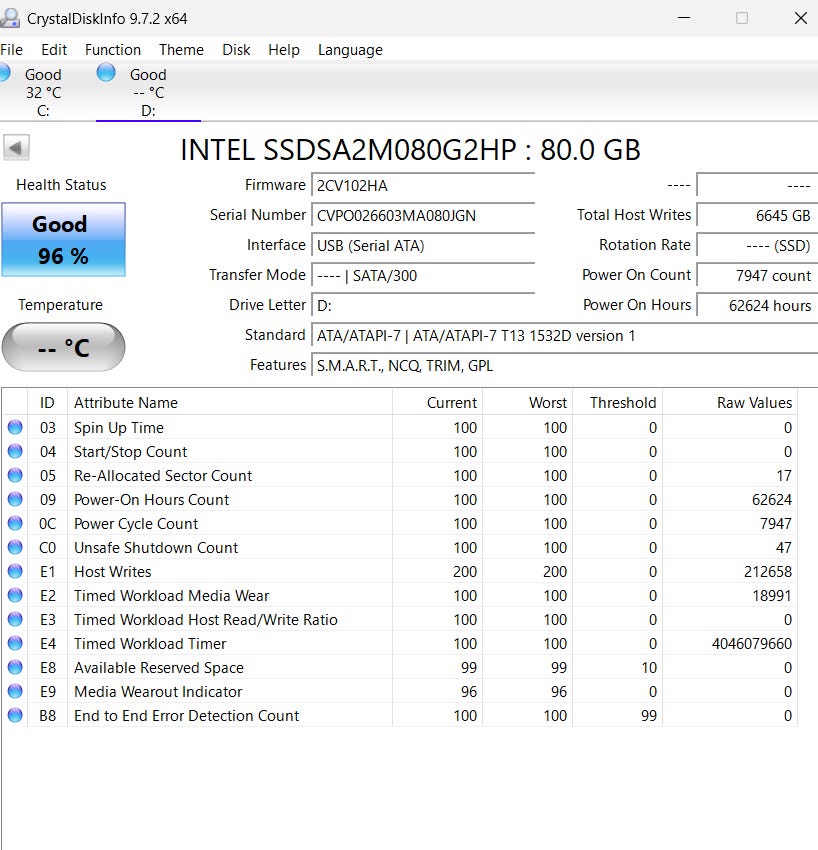Click the Features field S.M.A.R.T., NCQ, TRIM, GPL
The height and width of the screenshot is (850, 818).
pos(564,365)
